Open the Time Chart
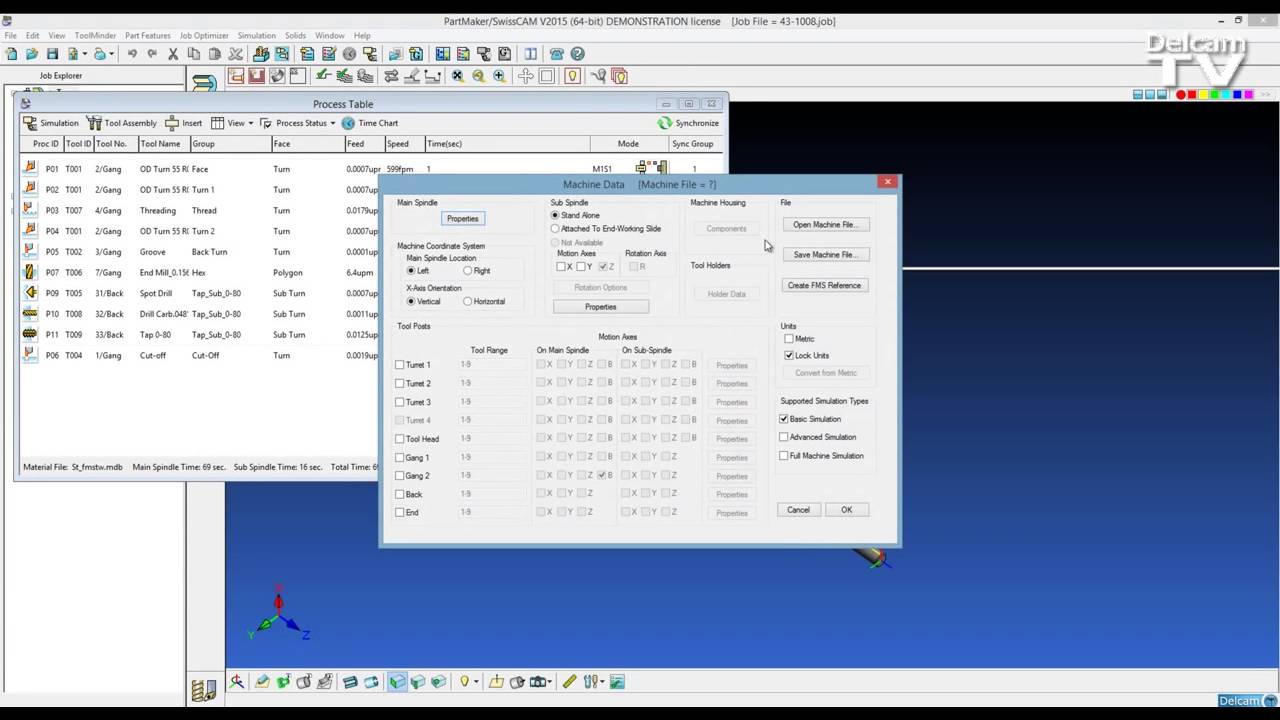1280x720 pixels. tap(370, 123)
